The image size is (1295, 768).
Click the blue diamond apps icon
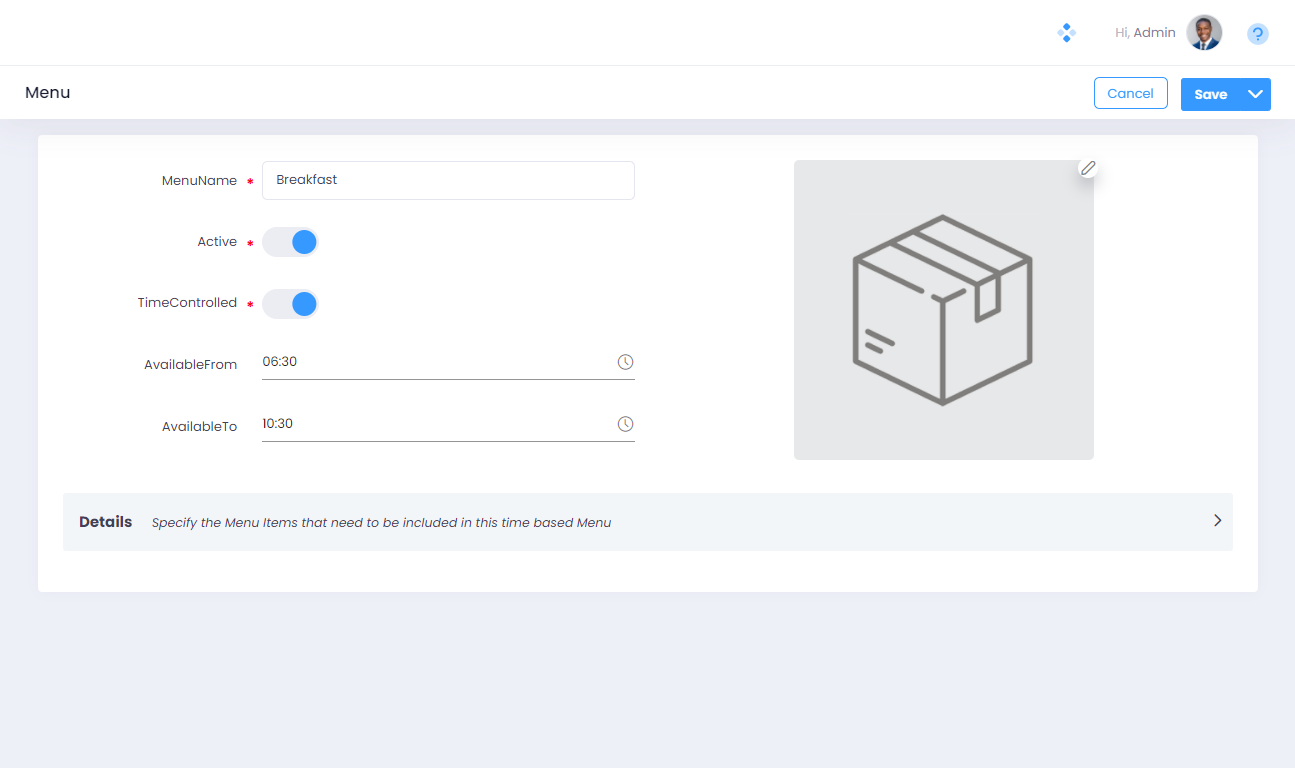point(1066,33)
